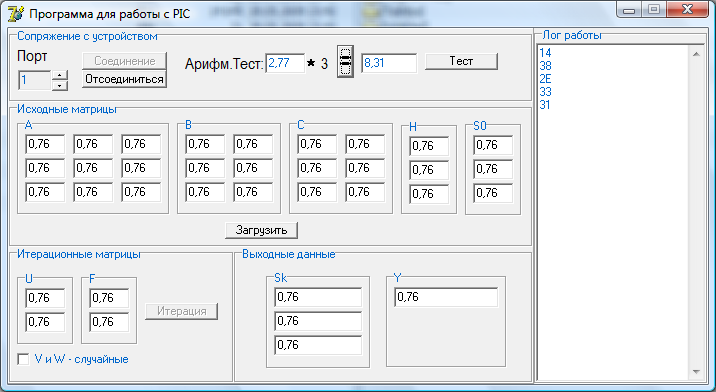Click the disabled Соединение button

pyautogui.click(x=124, y=61)
